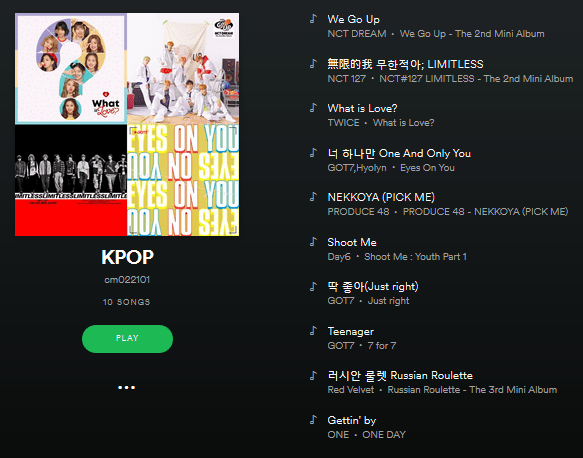Viewport: 583px width, 458px height.
Task: Open the playlist owner cm022101 profile
Action: click(127, 280)
